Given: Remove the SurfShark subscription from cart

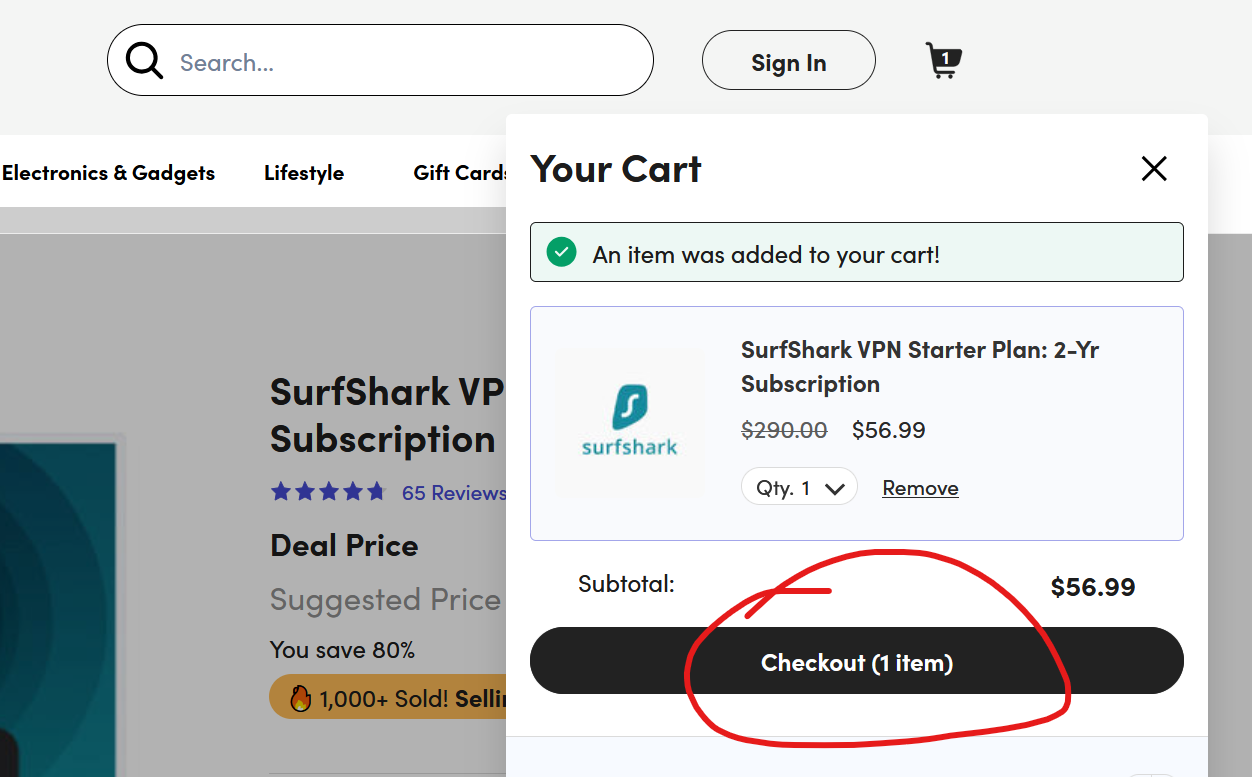Looking at the screenshot, I should click(x=920, y=487).
